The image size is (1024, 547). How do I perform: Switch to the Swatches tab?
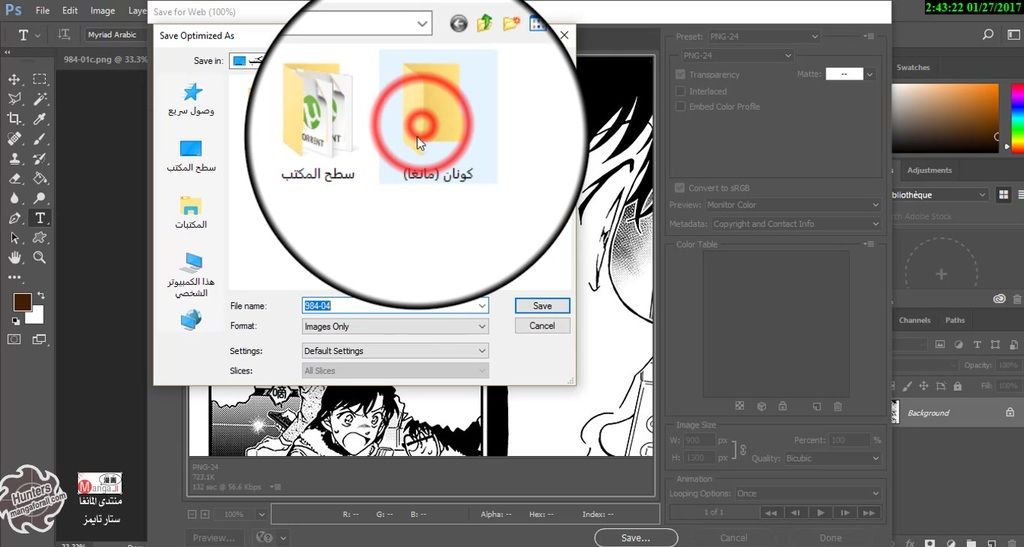913,67
